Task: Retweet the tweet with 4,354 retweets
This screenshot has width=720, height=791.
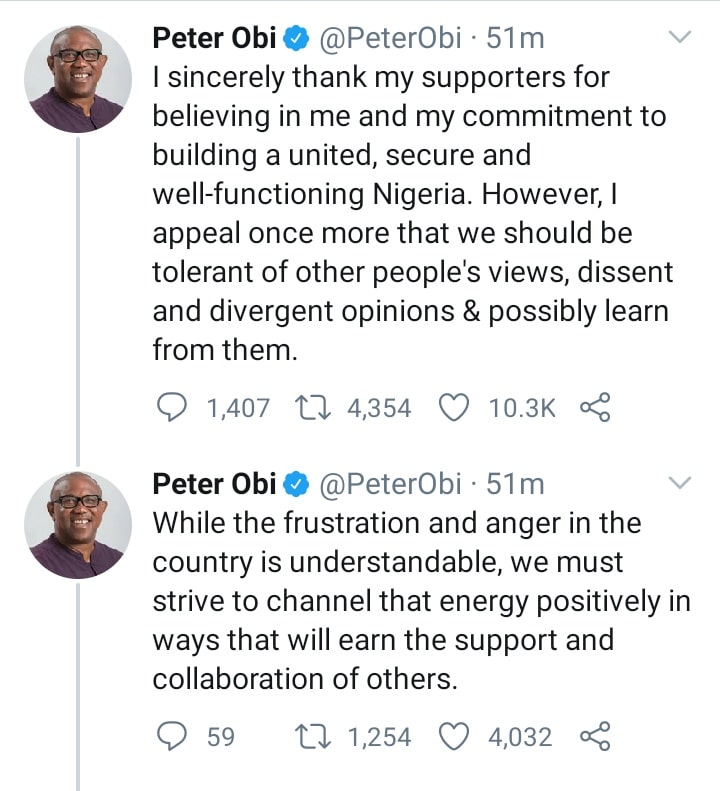Action: point(313,407)
